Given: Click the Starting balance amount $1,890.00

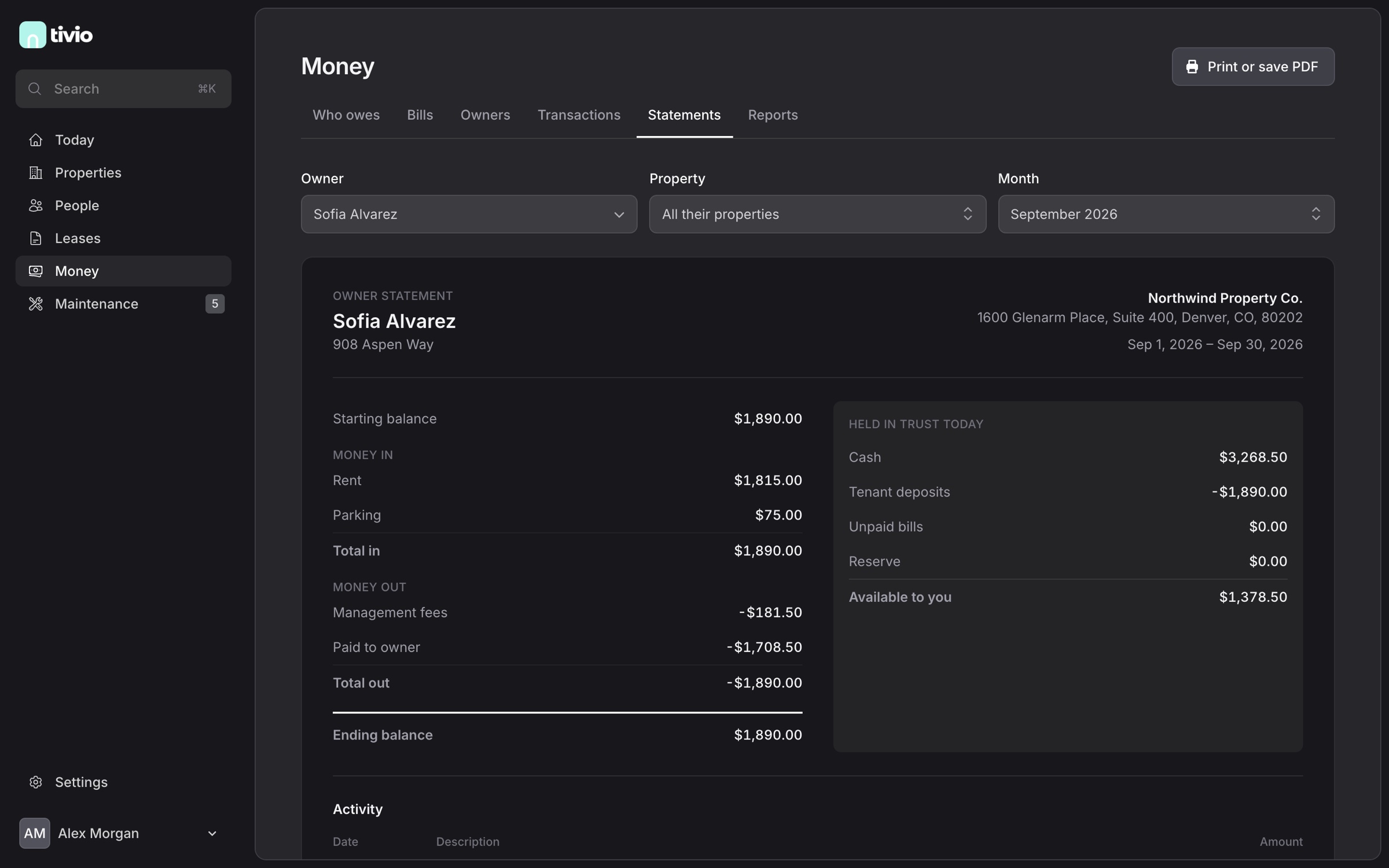Looking at the screenshot, I should (x=767, y=418).
